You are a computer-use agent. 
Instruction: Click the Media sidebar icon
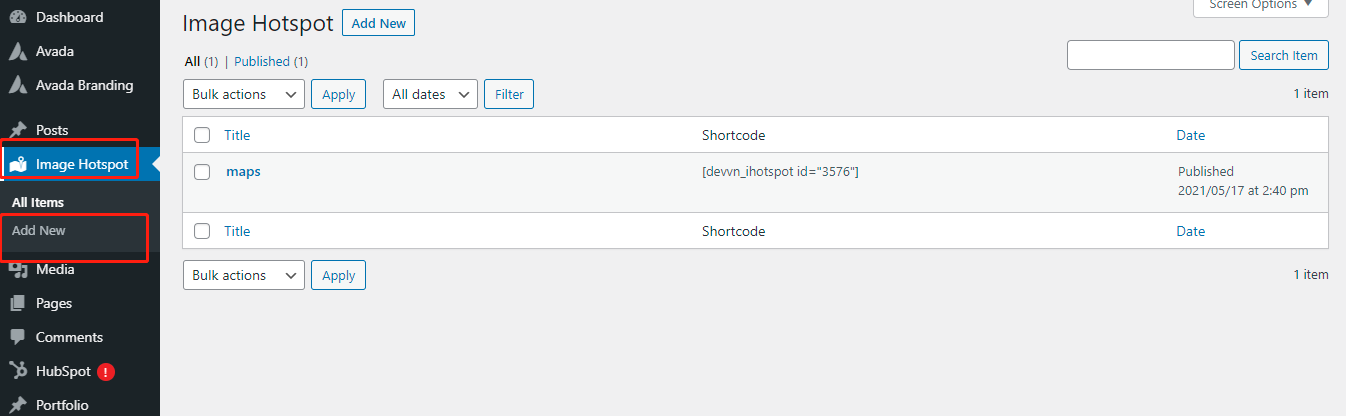pos(17,270)
